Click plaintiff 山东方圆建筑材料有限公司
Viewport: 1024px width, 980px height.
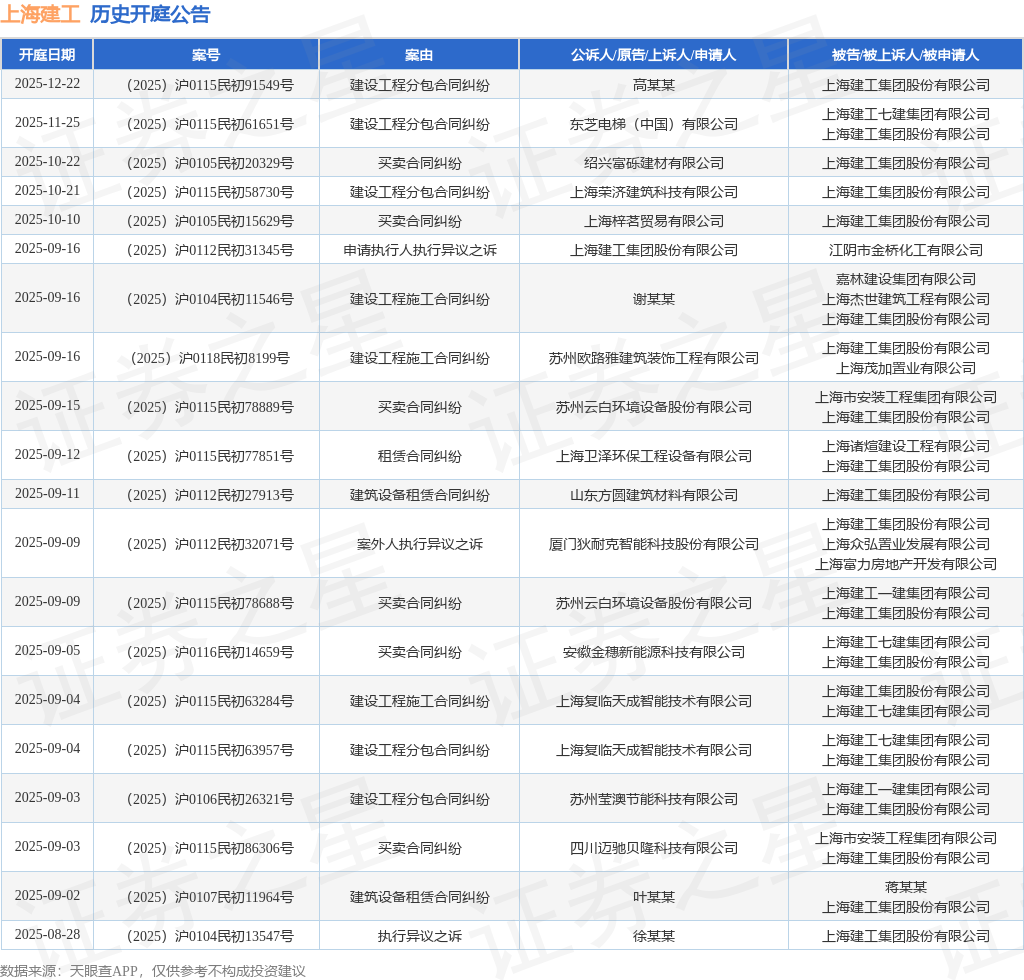(x=653, y=496)
